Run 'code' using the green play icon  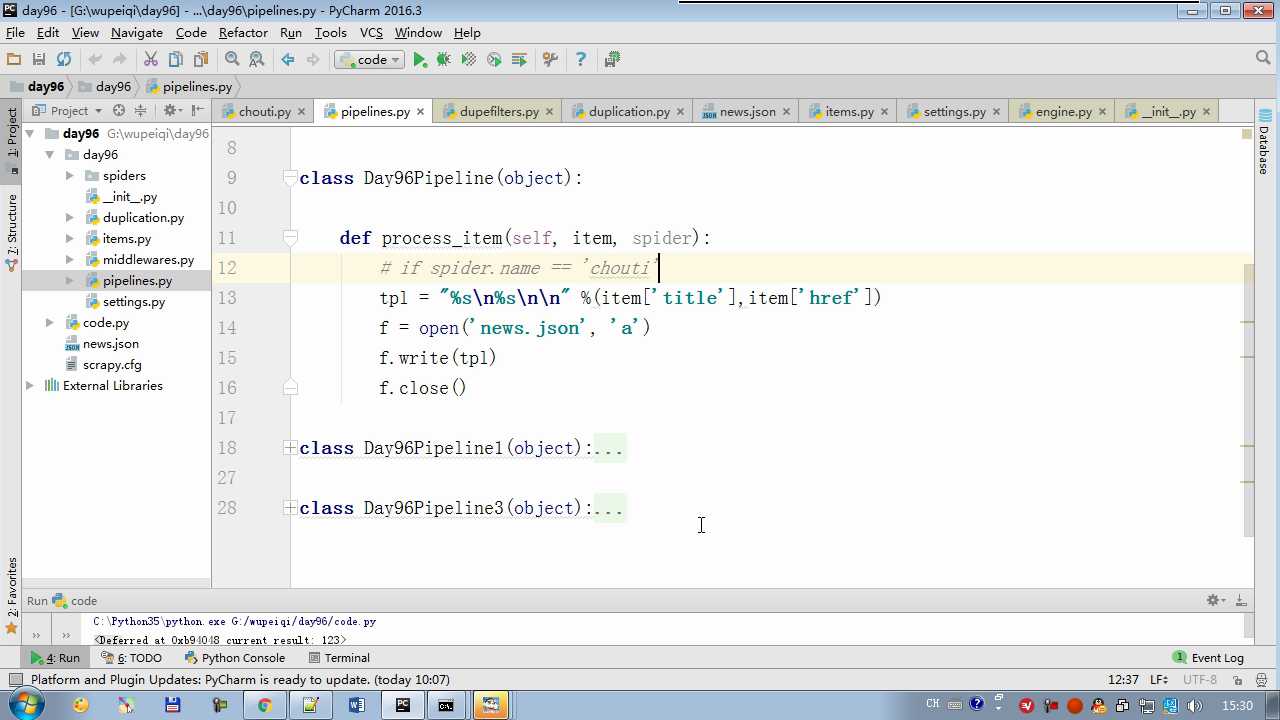(420, 60)
